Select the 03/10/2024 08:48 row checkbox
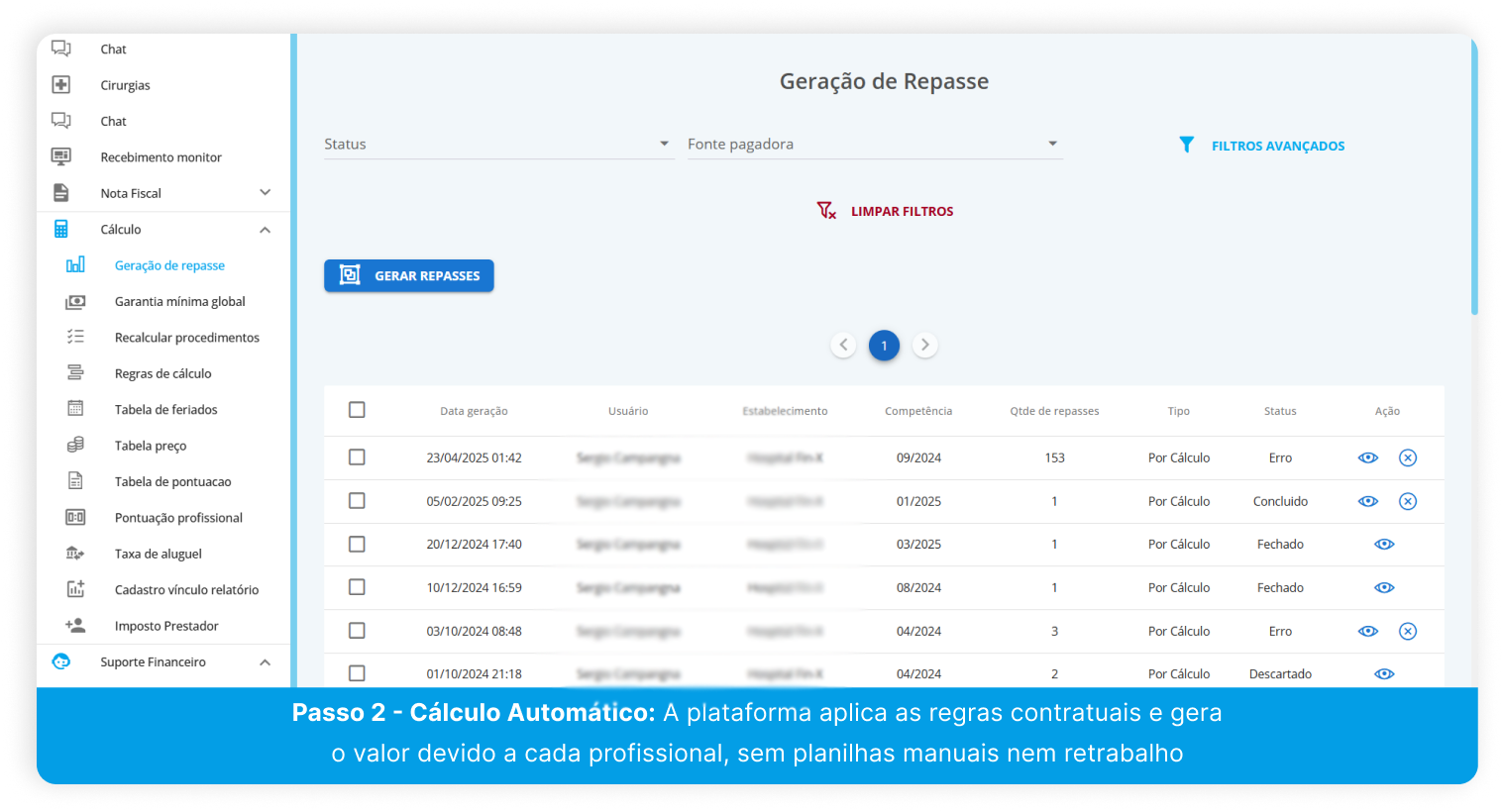The width and height of the screenshot is (1503, 812). tap(357, 631)
